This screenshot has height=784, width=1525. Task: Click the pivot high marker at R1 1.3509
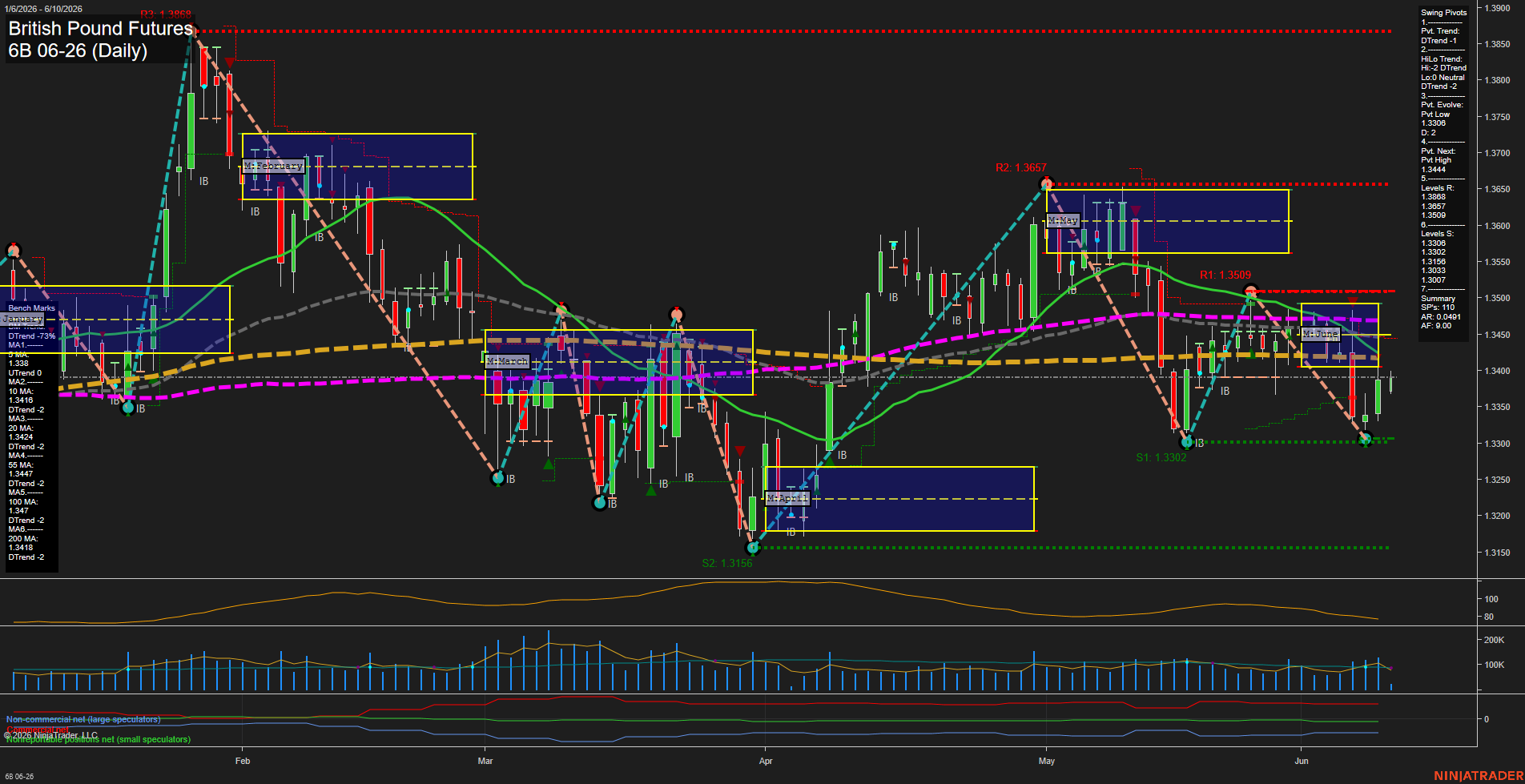[x=1250, y=291]
